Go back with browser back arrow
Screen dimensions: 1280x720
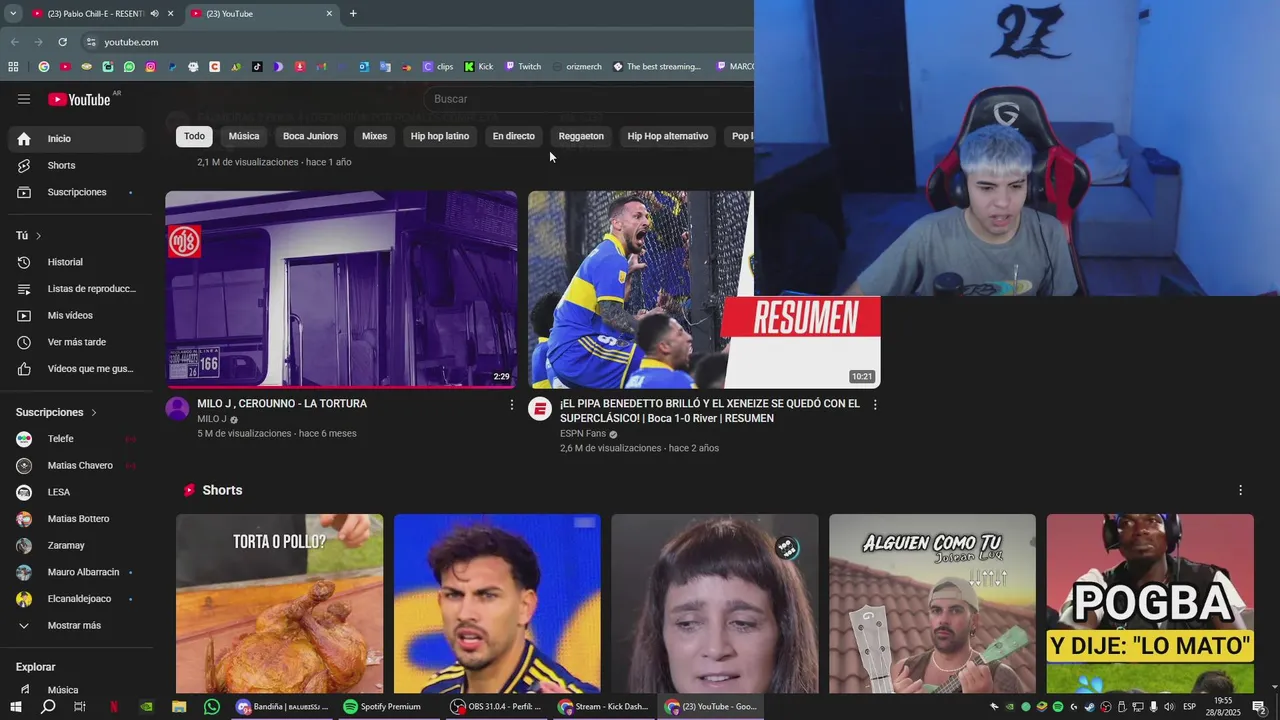click(14, 42)
